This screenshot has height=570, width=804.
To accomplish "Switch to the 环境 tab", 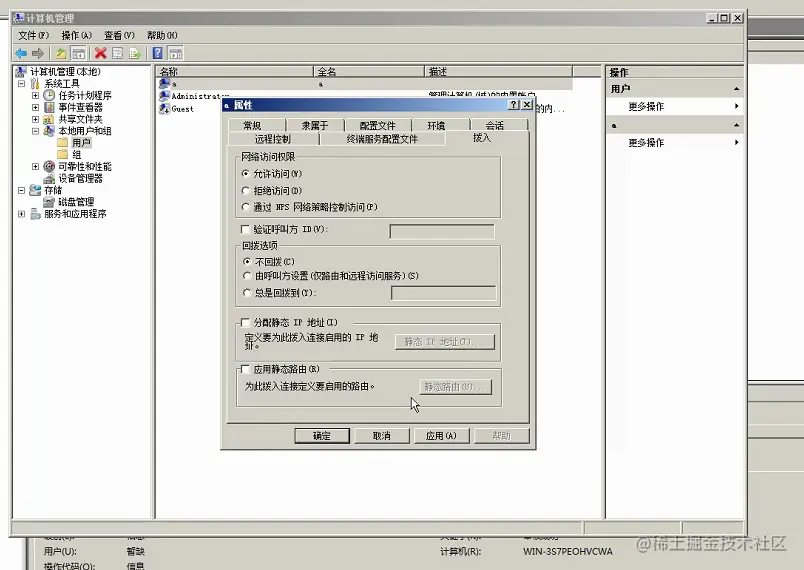I will click(x=440, y=125).
